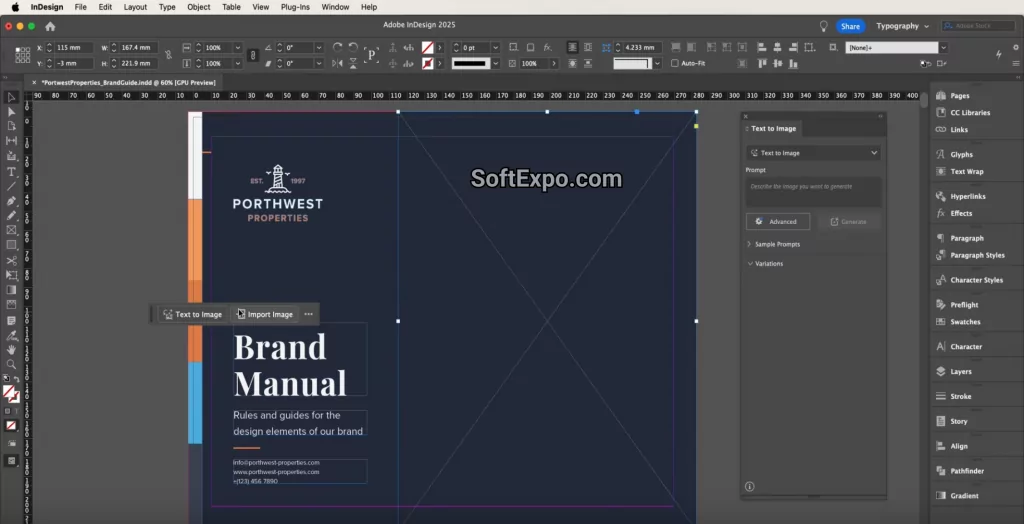
Task: Click the Quick Apply lightning icon
Action: (x=998, y=54)
